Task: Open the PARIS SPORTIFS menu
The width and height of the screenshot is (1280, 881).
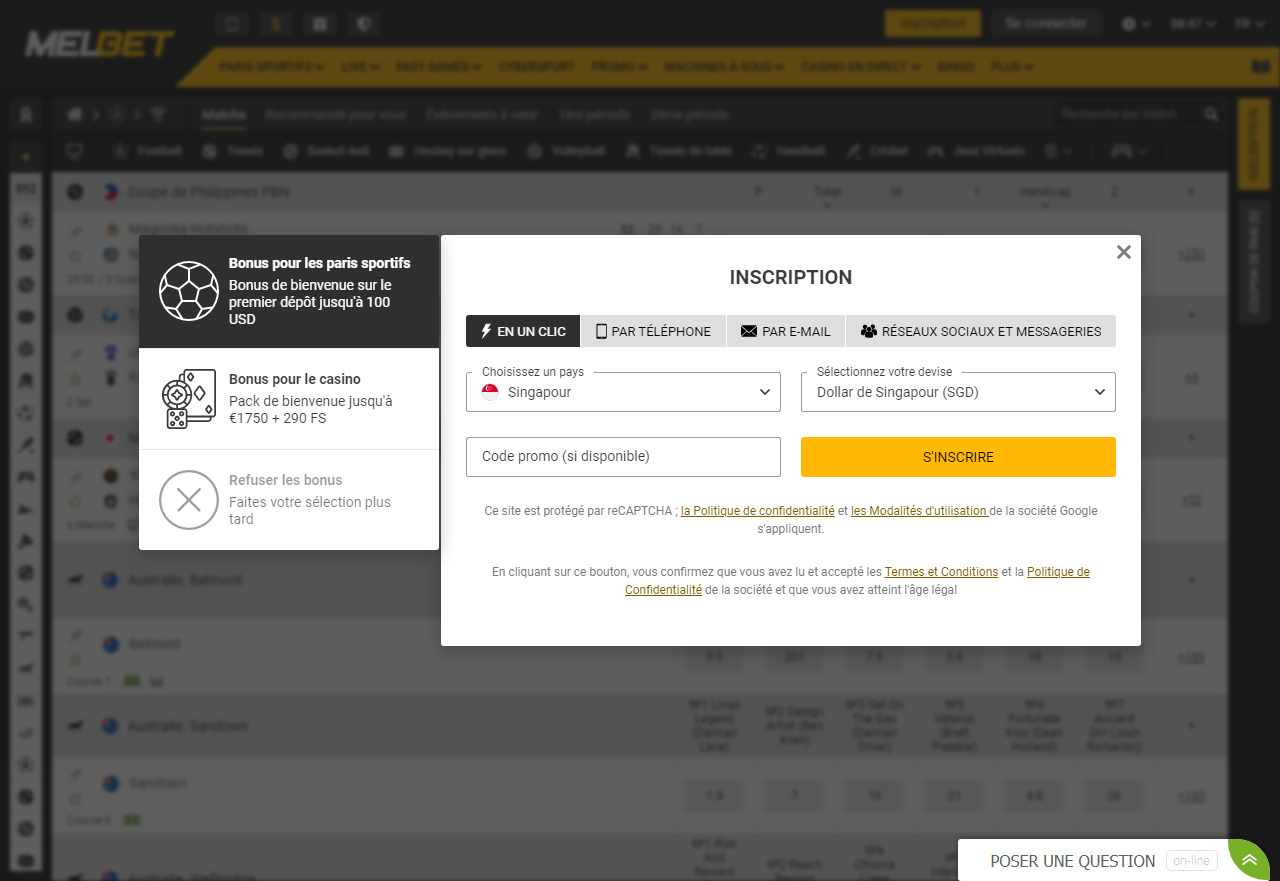Action: 273,67
